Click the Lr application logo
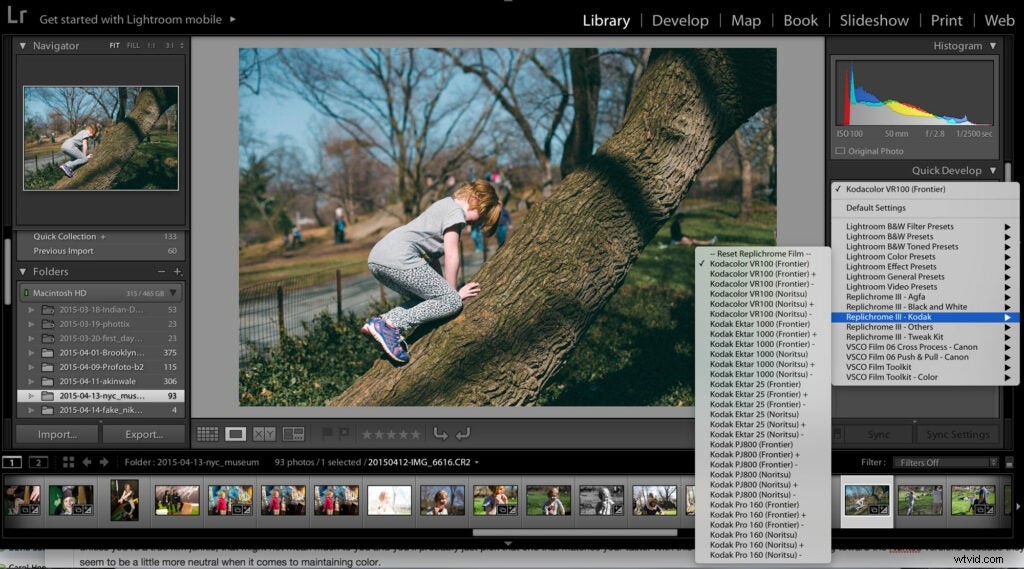Viewport: 1024px width, 569px height. coord(16,15)
